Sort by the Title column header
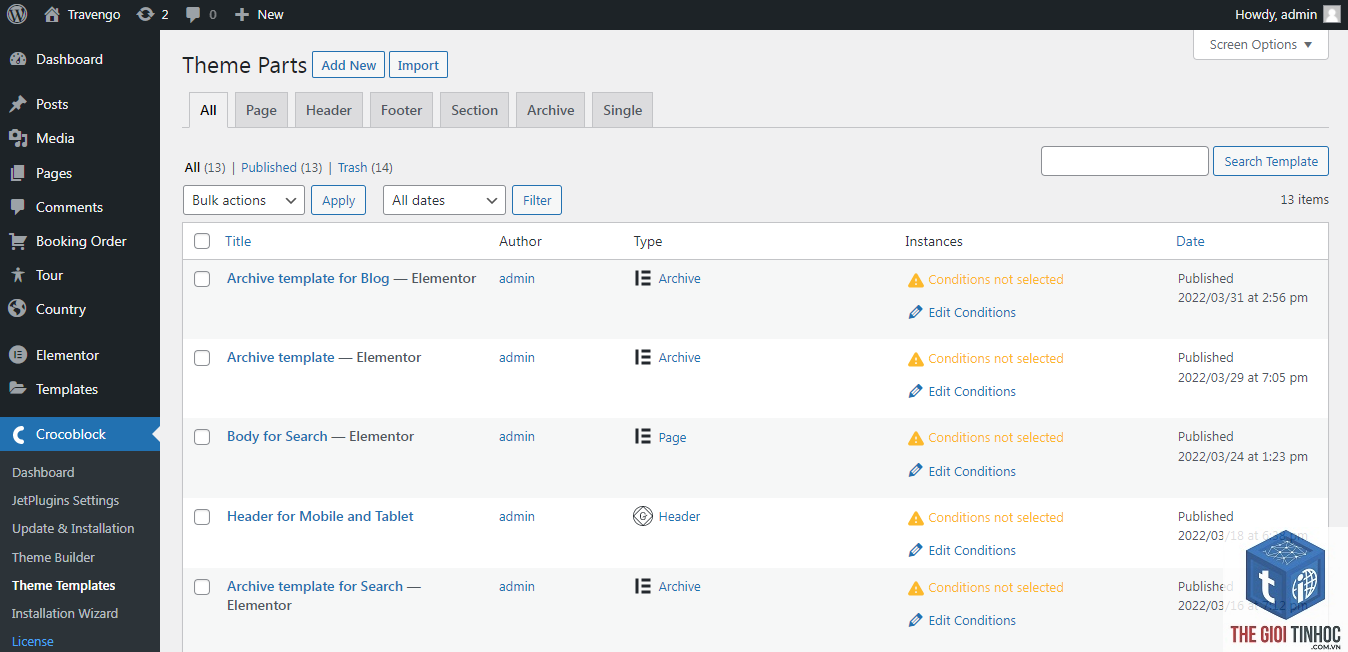The image size is (1348, 652). [238, 241]
